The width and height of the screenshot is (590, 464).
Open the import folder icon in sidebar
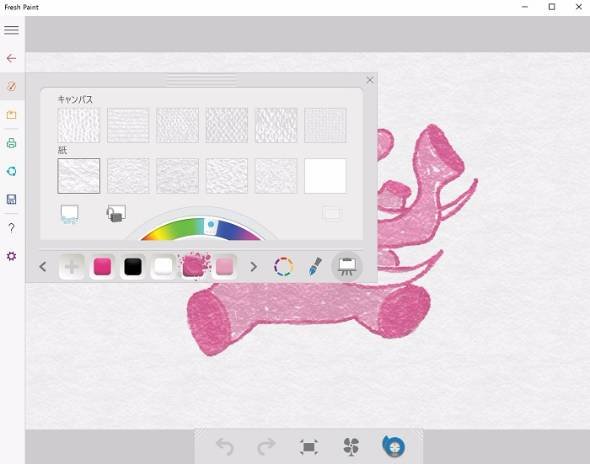point(11,115)
